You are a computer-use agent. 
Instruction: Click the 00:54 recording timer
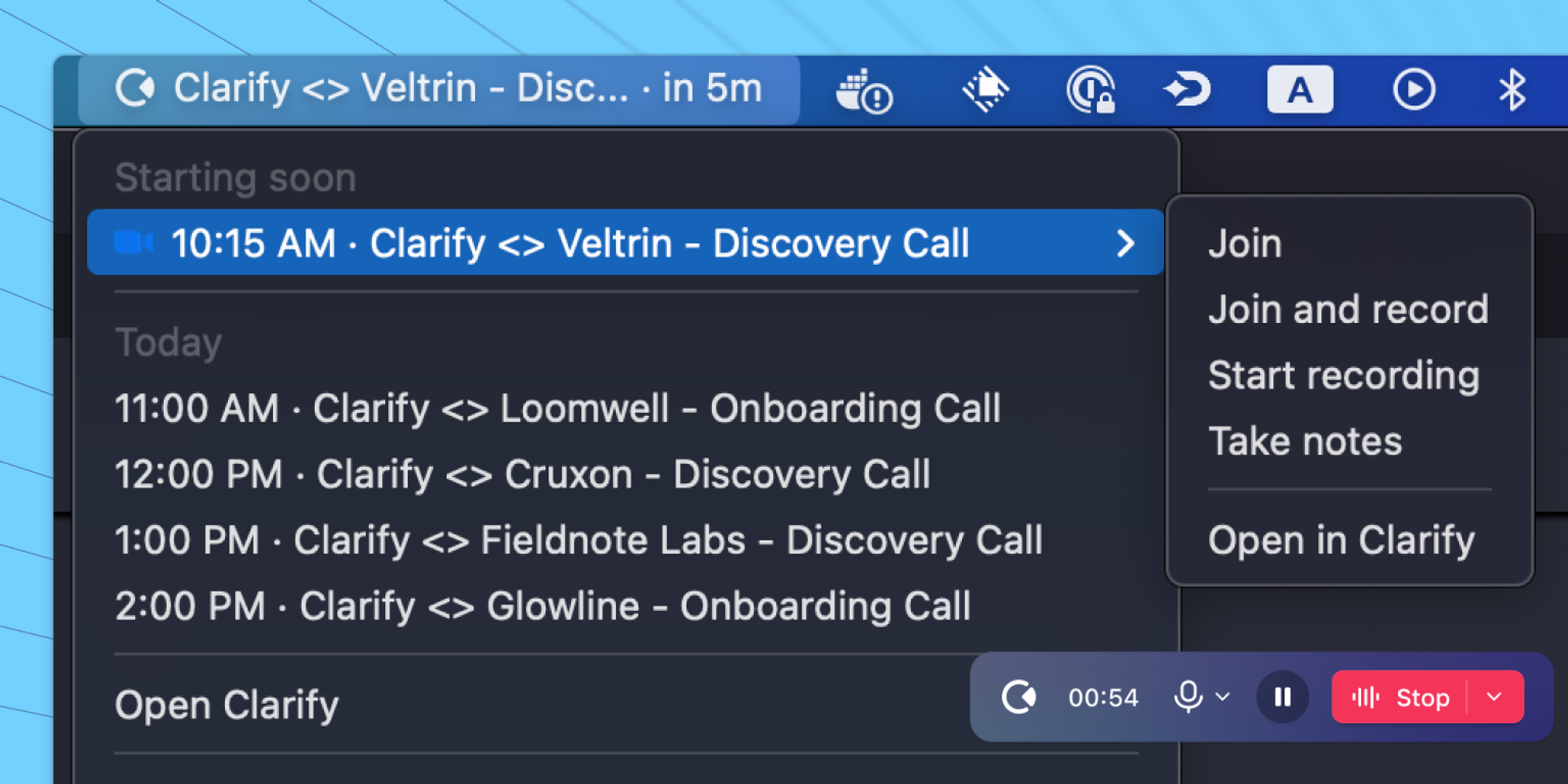[1103, 697]
